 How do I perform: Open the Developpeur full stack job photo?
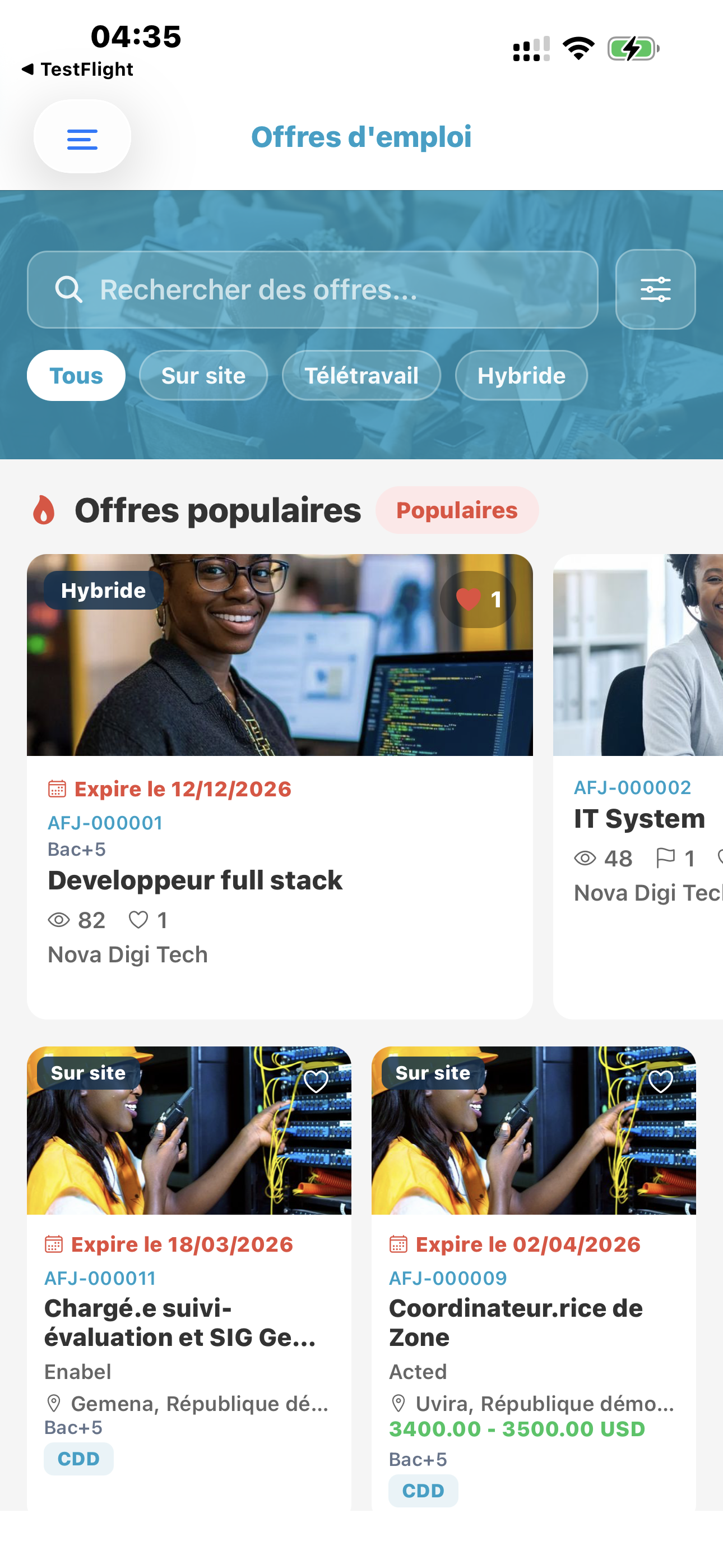(x=280, y=655)
